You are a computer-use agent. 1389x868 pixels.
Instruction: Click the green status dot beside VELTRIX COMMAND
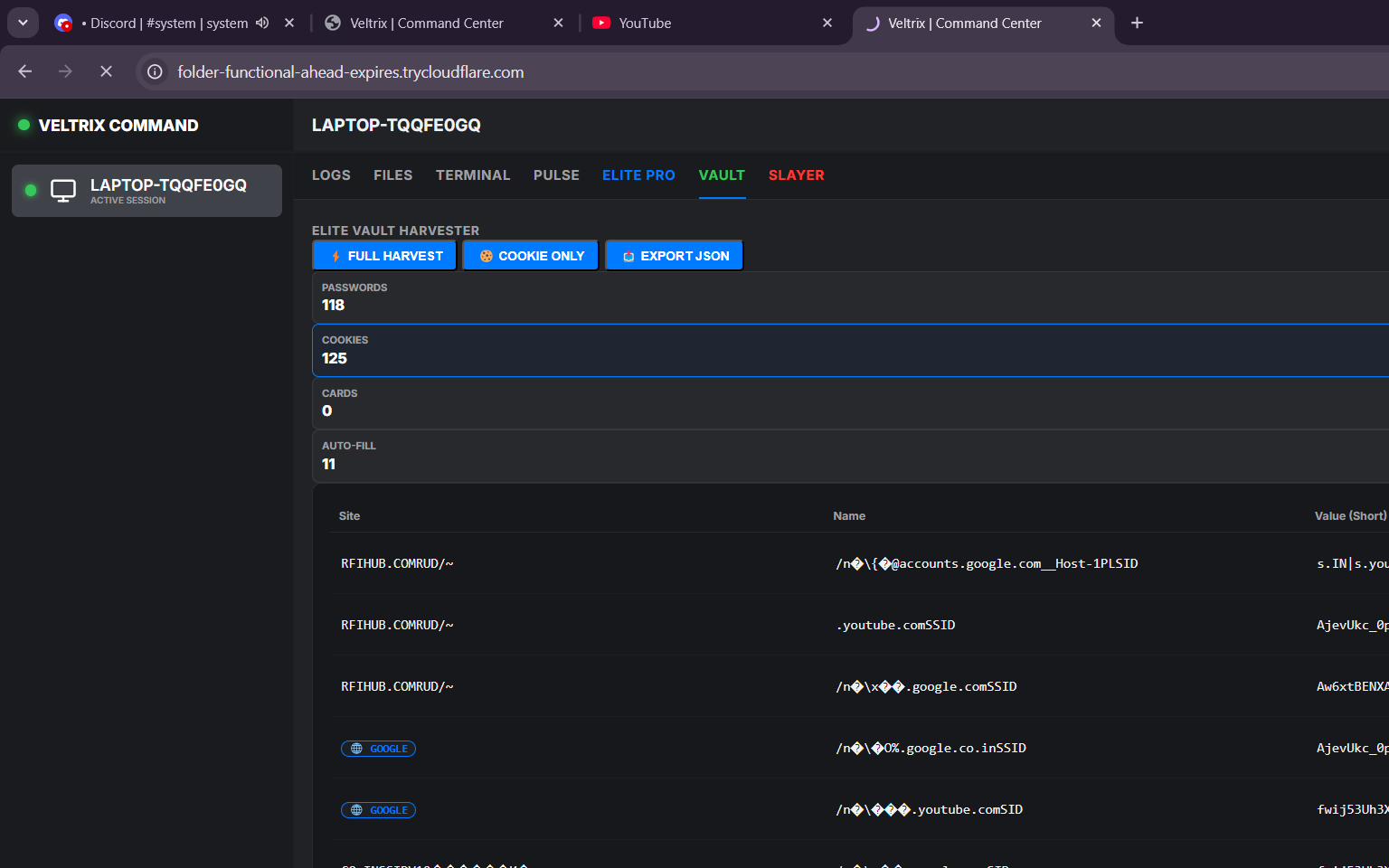coord(24,125)
